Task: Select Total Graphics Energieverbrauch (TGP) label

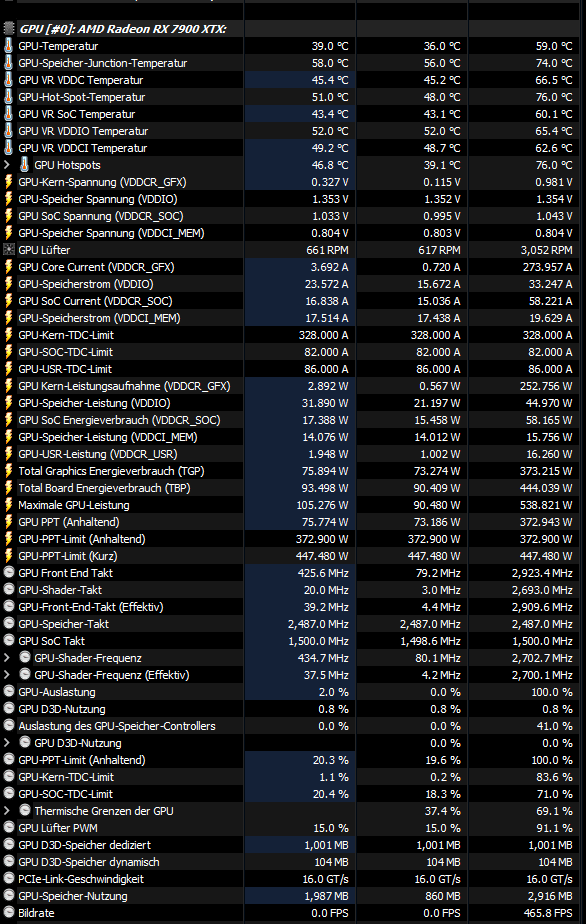Action: point(111,471)
